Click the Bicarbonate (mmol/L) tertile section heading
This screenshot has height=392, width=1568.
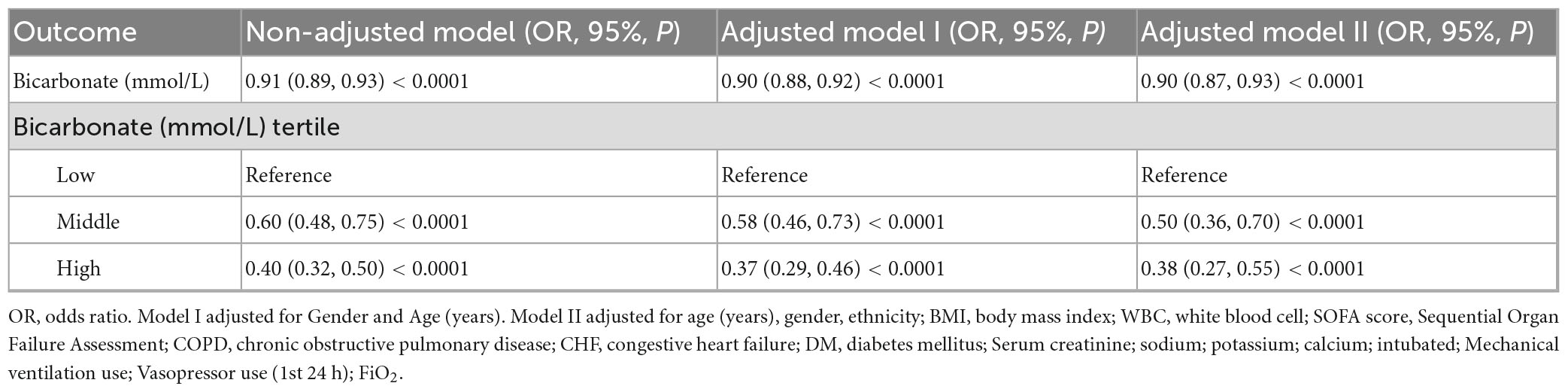click(177, 127)
